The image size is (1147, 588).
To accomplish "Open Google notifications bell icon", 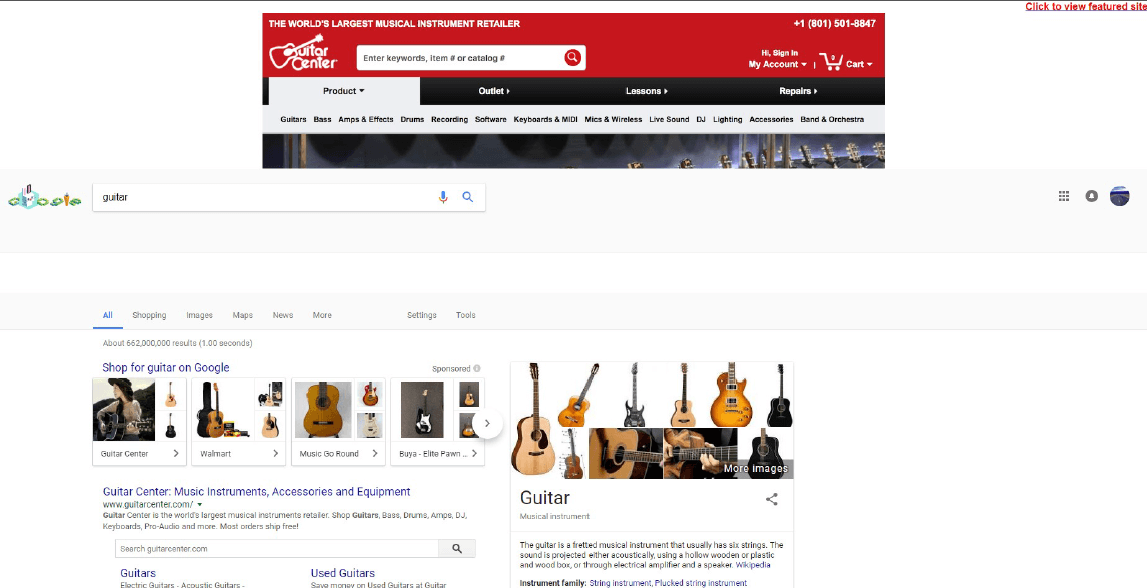I will pos(1091,196).
